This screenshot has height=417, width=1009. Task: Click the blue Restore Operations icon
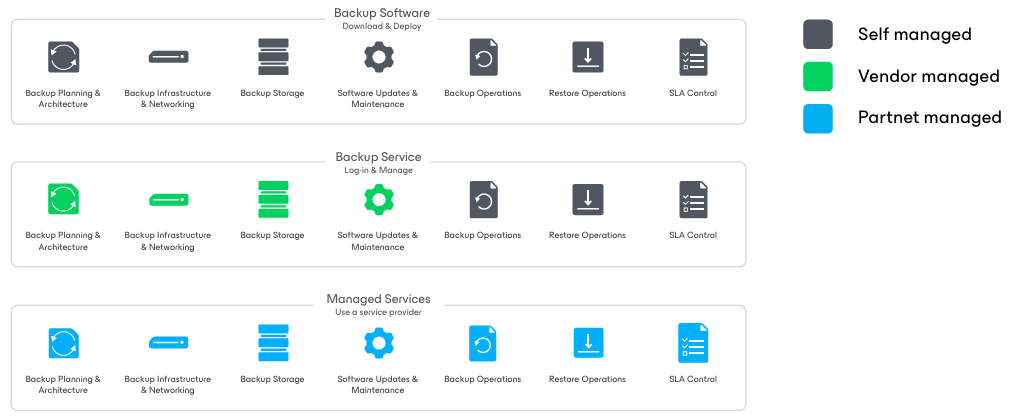click(x=588, y=343)
